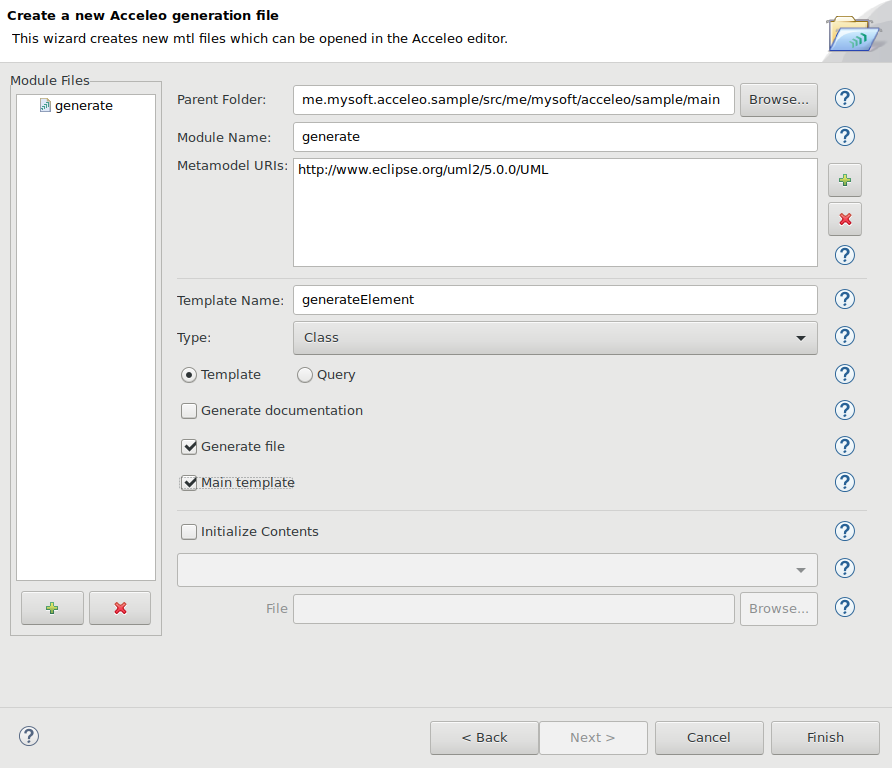Open help for Generate documentation option
This screenshot has height=768, width=892.
pyautogui.click(x=845, y=410)
